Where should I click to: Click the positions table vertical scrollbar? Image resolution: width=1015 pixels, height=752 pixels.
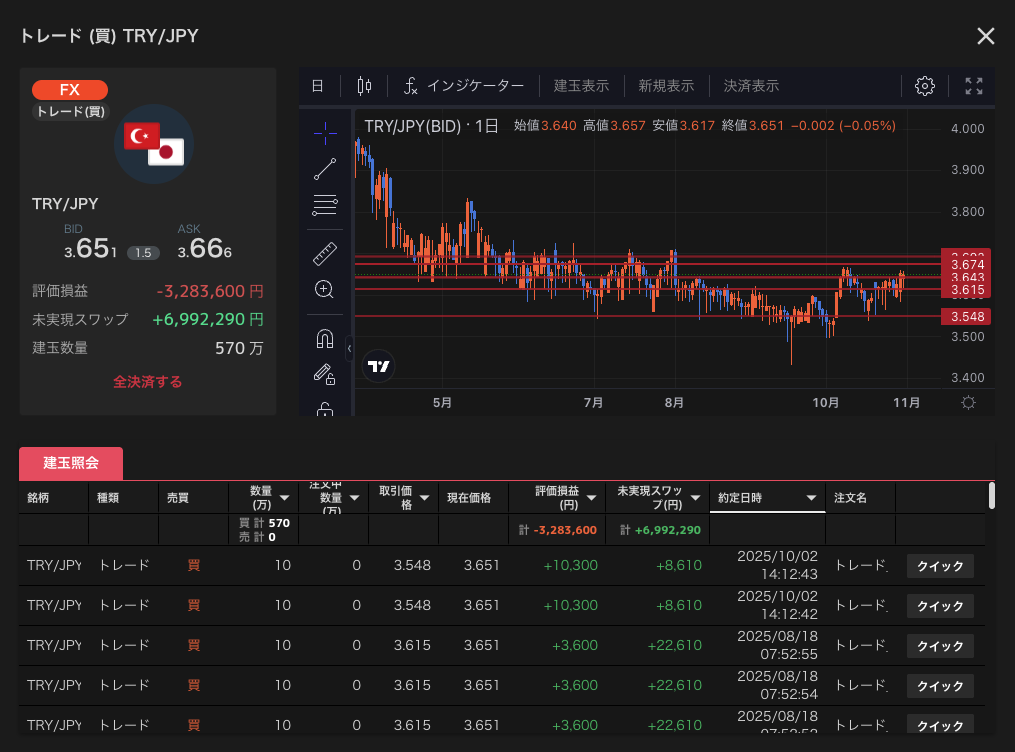[991, 496]
